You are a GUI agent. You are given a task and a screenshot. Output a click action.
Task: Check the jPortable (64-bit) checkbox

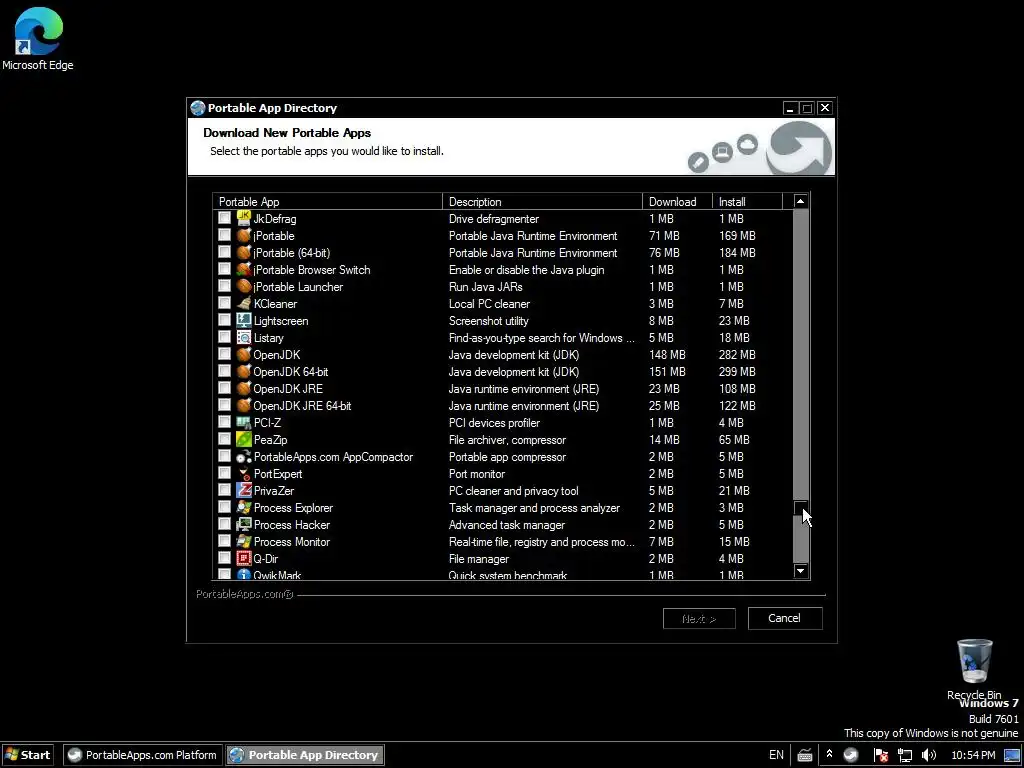click(x=224, y=251)
